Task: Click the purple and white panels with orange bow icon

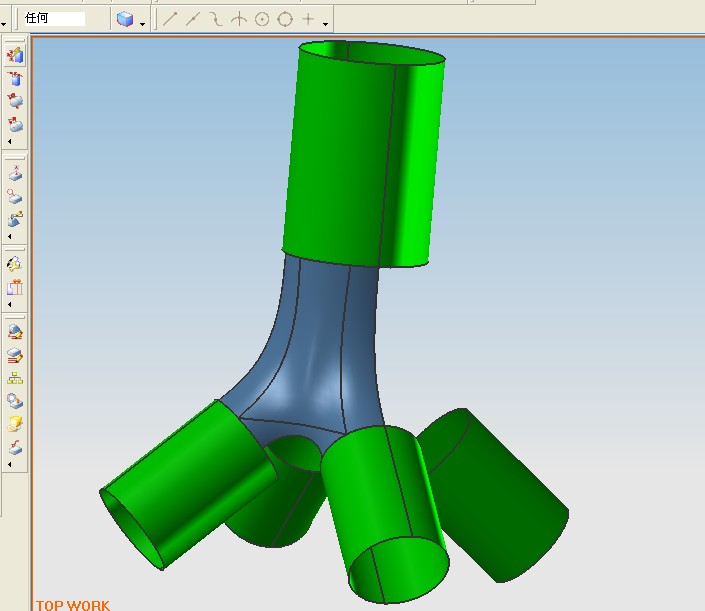Action: pos(15,287)
